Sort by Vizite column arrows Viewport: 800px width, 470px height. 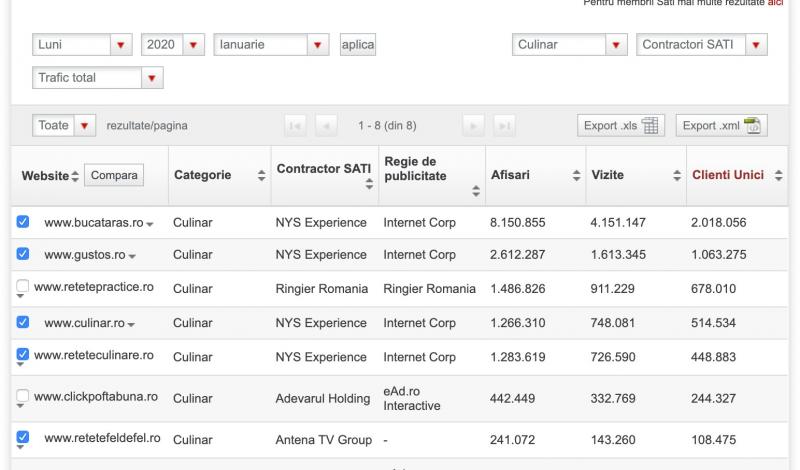(677, 176)
